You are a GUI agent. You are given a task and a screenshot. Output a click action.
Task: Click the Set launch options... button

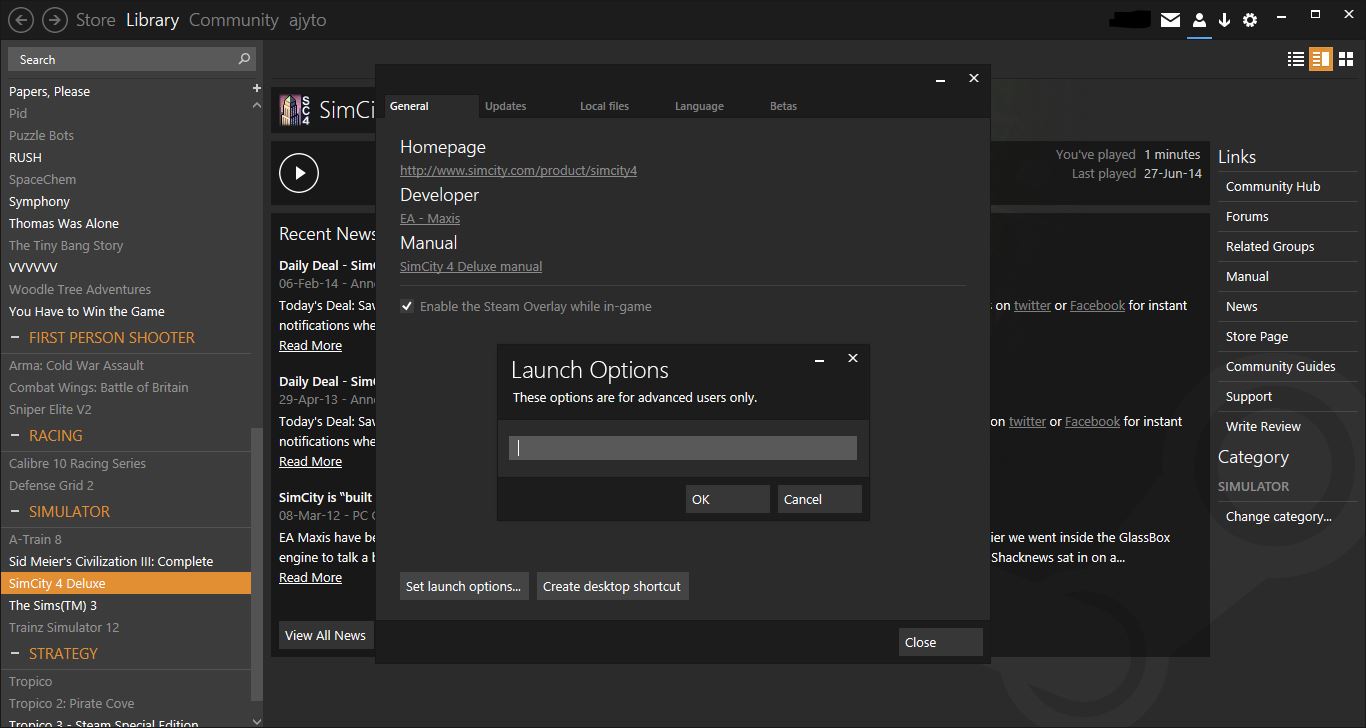464,586
